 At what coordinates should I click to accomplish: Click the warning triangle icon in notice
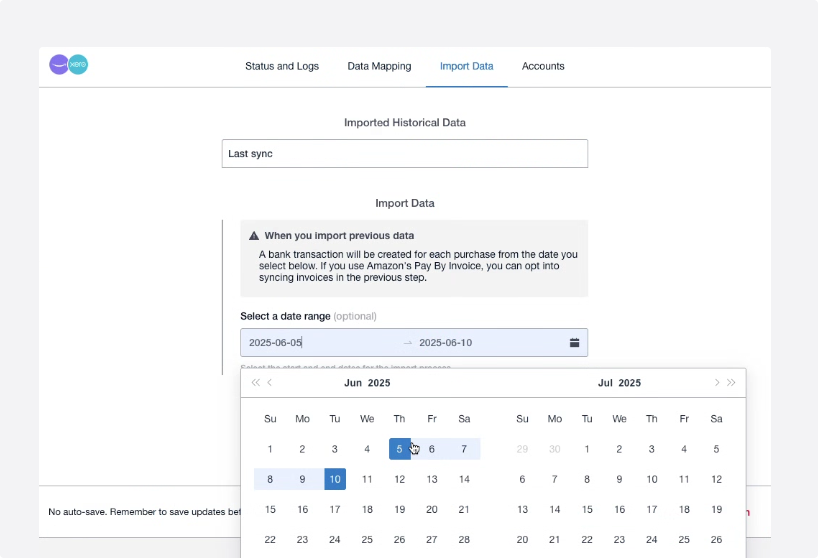pos(254,236)
